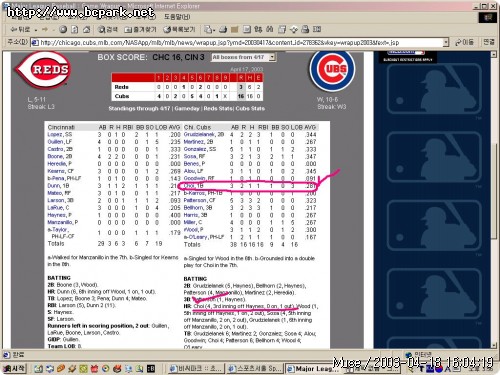Screen dimensions: 500x375
Task: Click the Refresh page icon
Action: (x=75, y=30)
